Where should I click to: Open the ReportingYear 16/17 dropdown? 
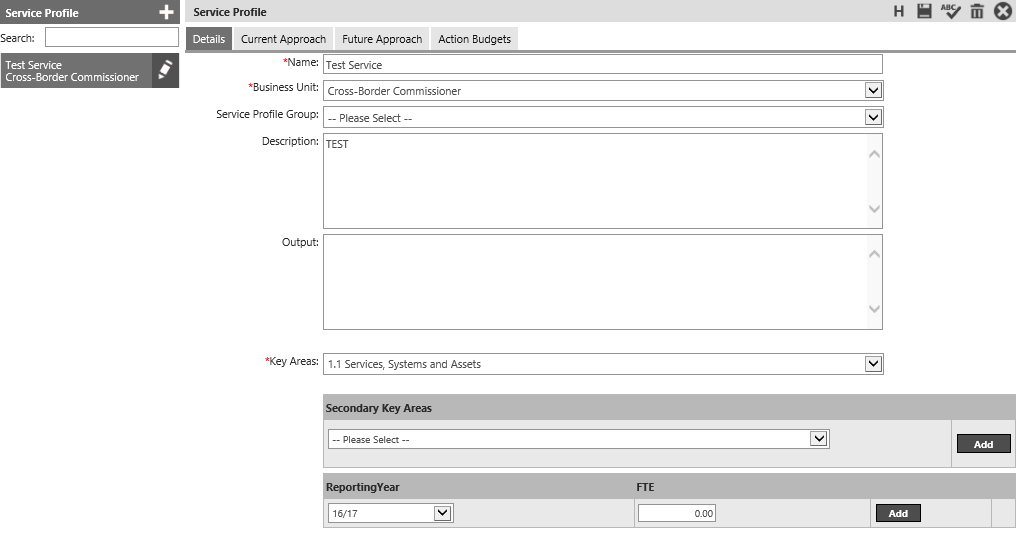[390, 513]
